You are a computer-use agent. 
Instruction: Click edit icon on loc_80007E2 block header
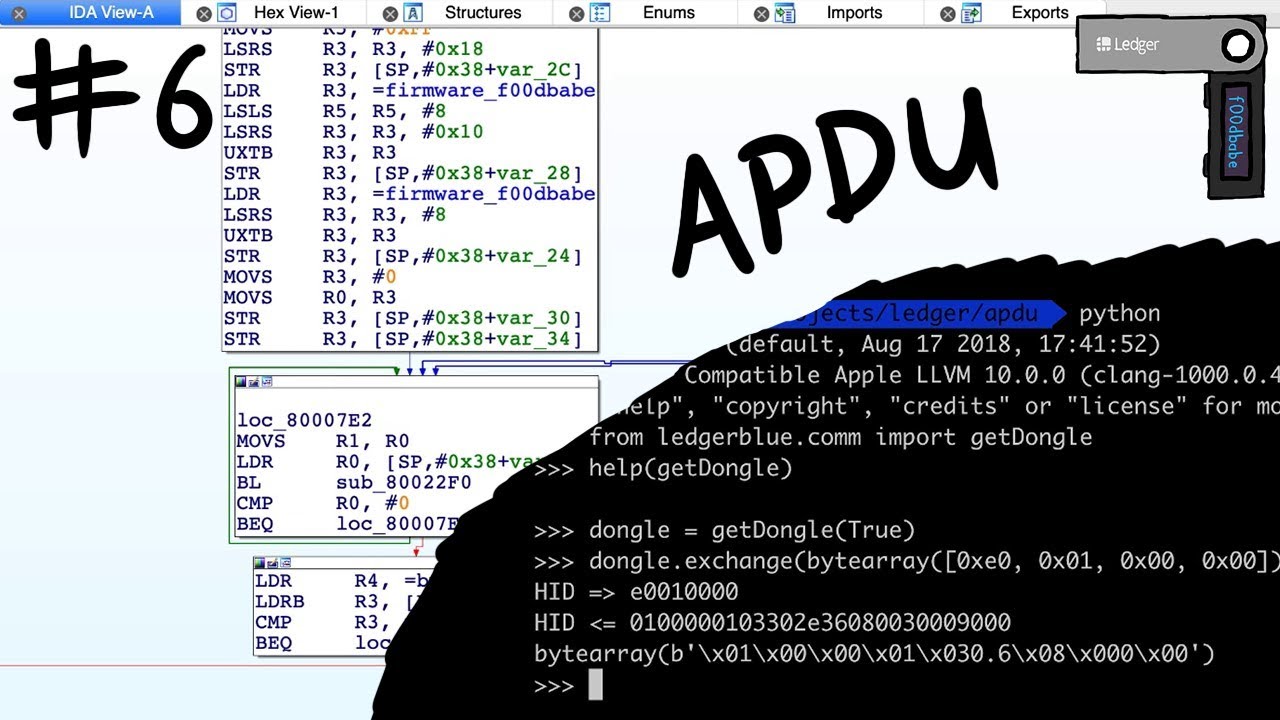pos(252,382)
